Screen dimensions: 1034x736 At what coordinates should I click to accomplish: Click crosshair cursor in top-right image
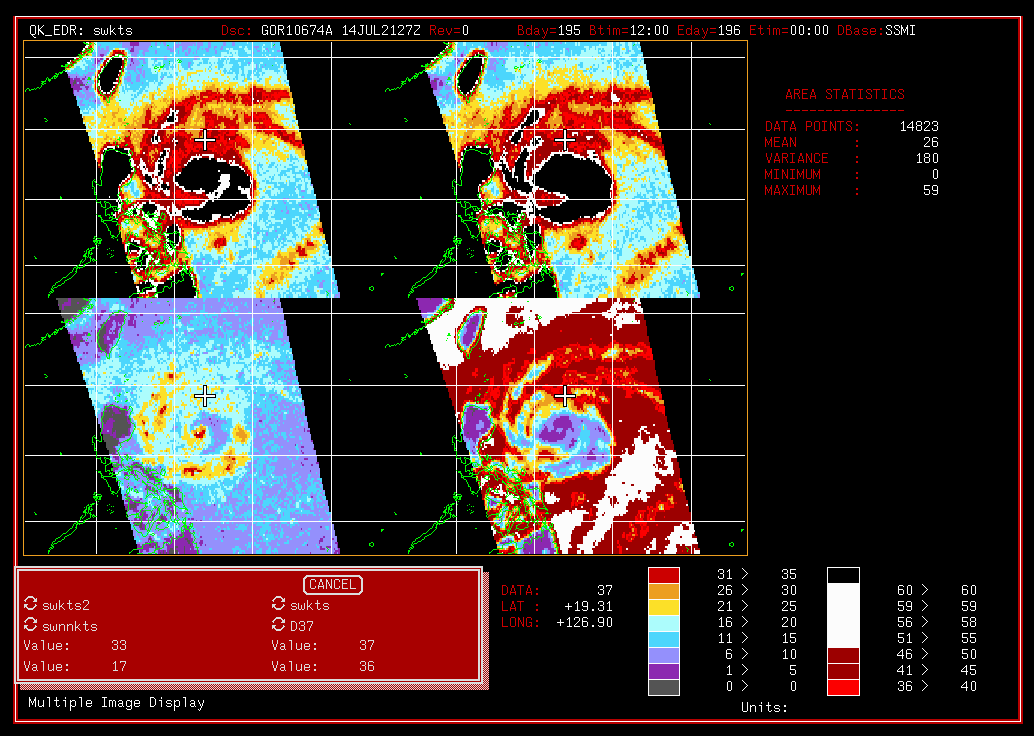click(566, 140)
